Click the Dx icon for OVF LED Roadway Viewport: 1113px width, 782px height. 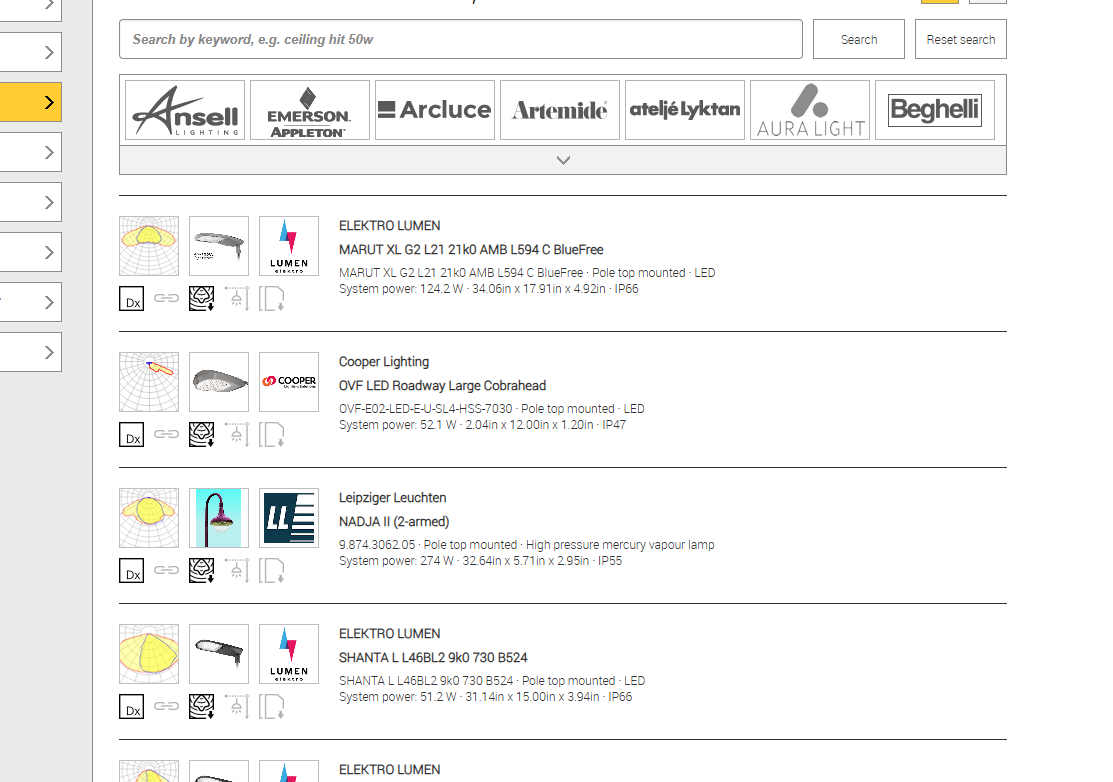pyautogui.click(x=131, y=434)
